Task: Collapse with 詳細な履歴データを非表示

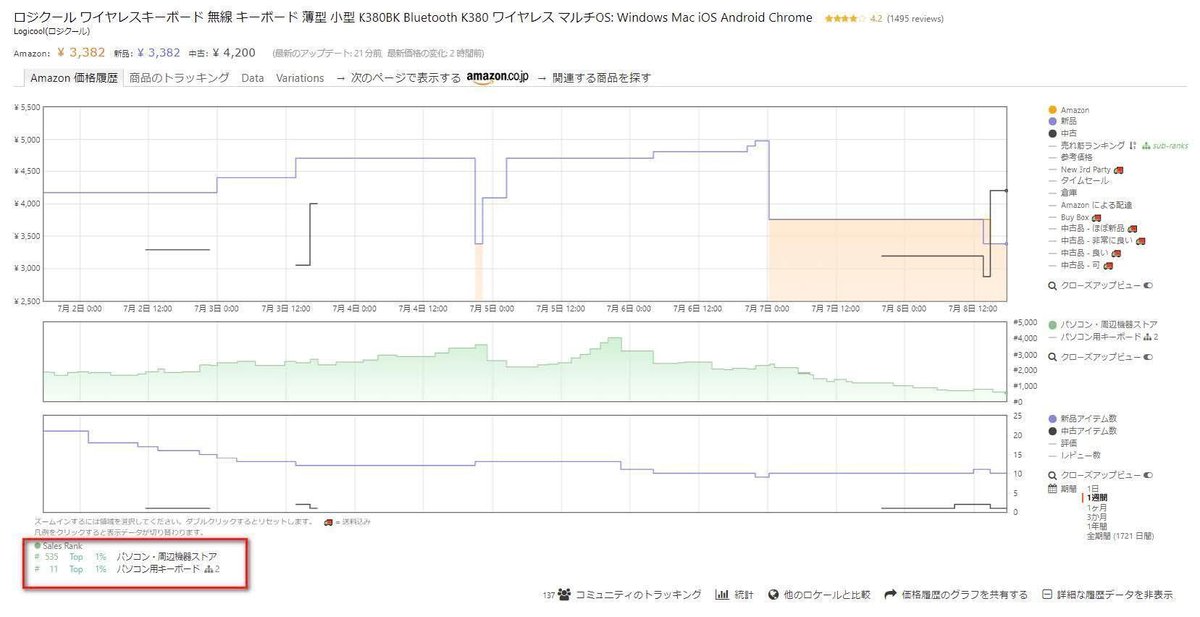Action: 1108,594
